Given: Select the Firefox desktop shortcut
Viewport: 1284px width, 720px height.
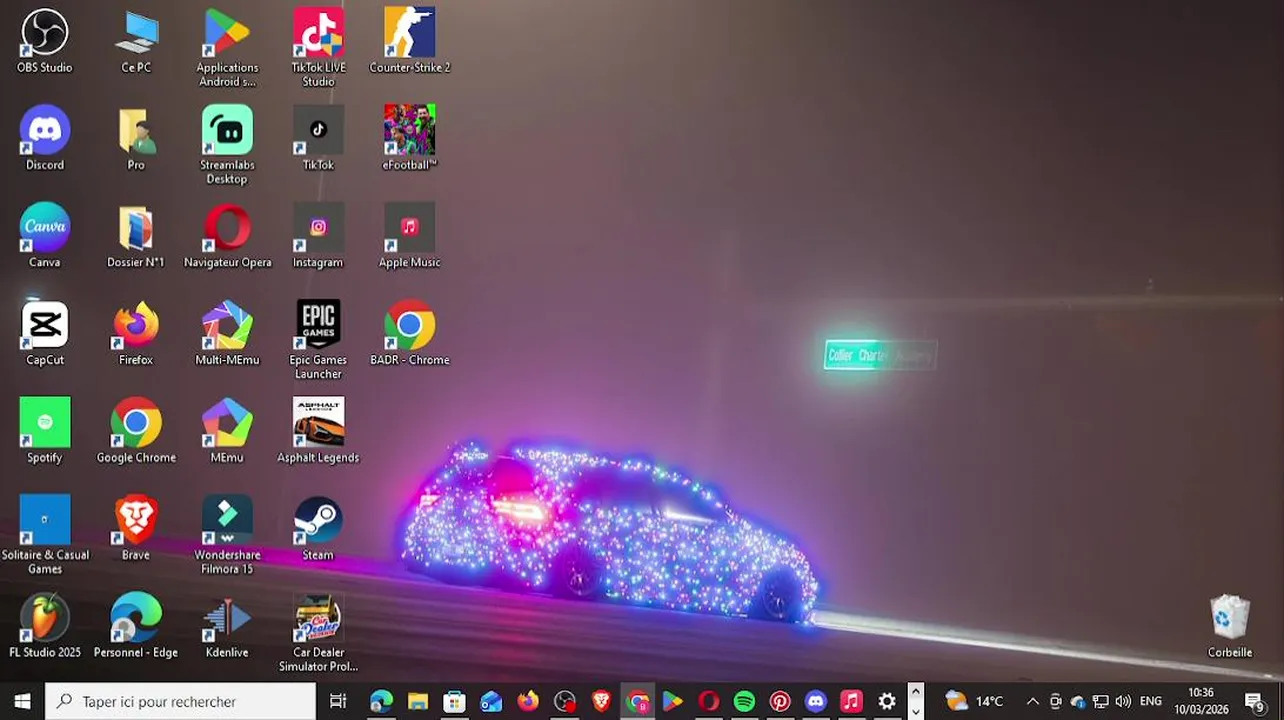Looking at the screenshot, I should click(136, 333).
